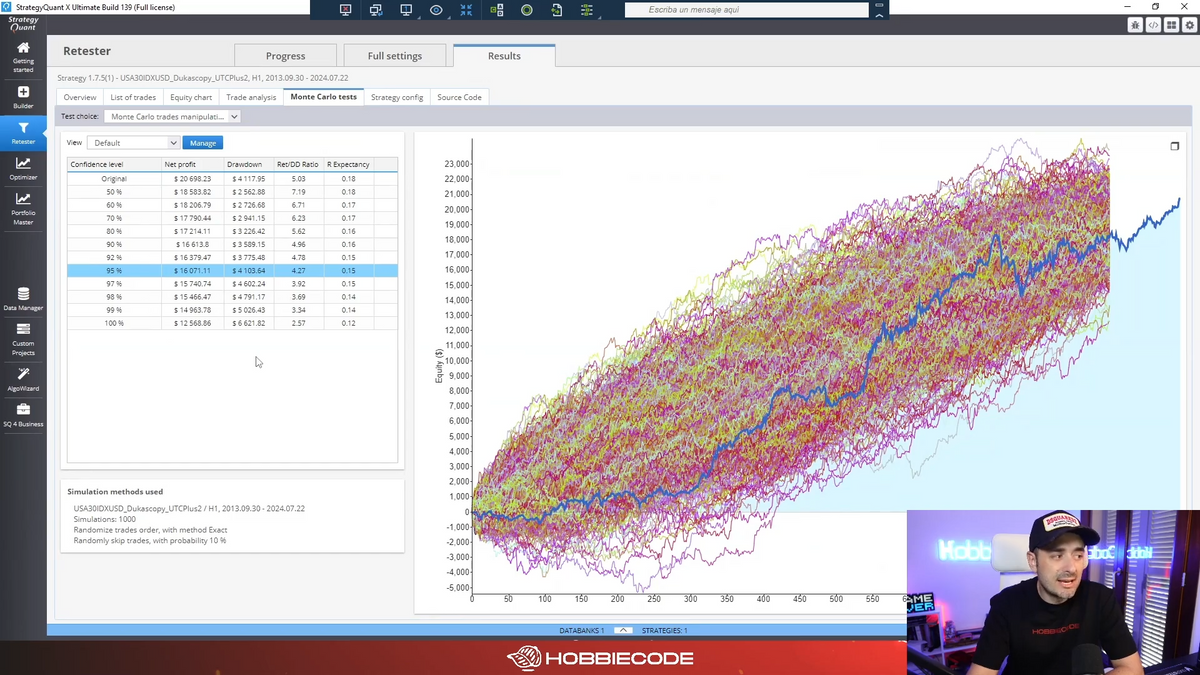Open the Optimizer module

(x=23, y=168)
